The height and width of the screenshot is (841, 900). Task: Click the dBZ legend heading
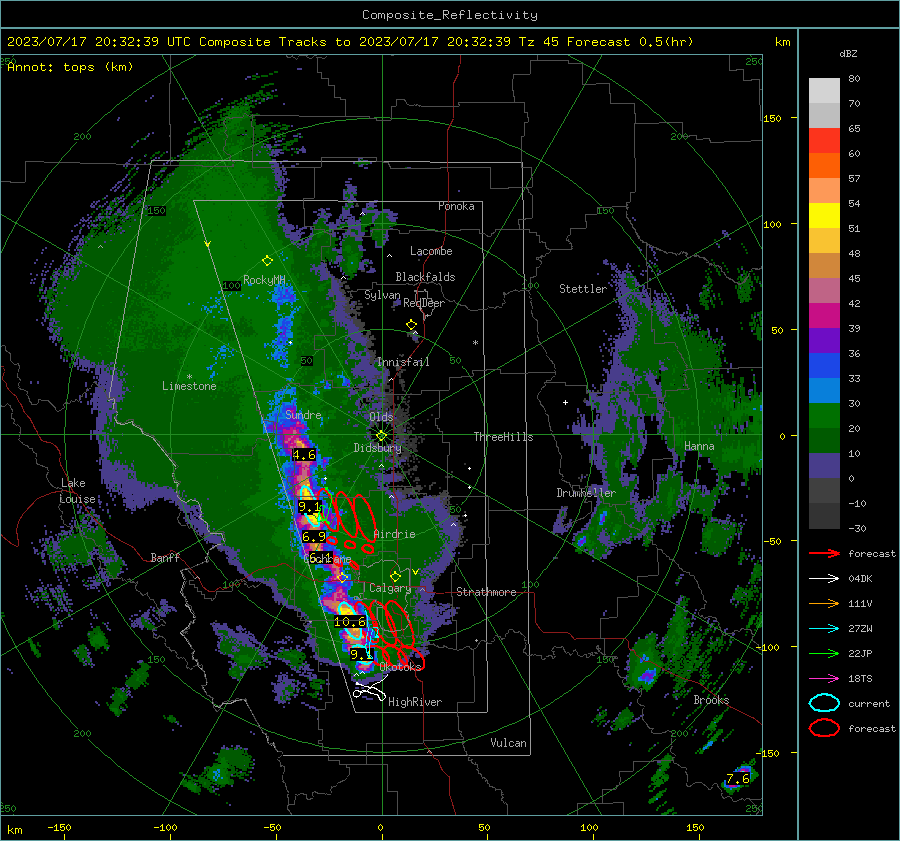[848, 54]
